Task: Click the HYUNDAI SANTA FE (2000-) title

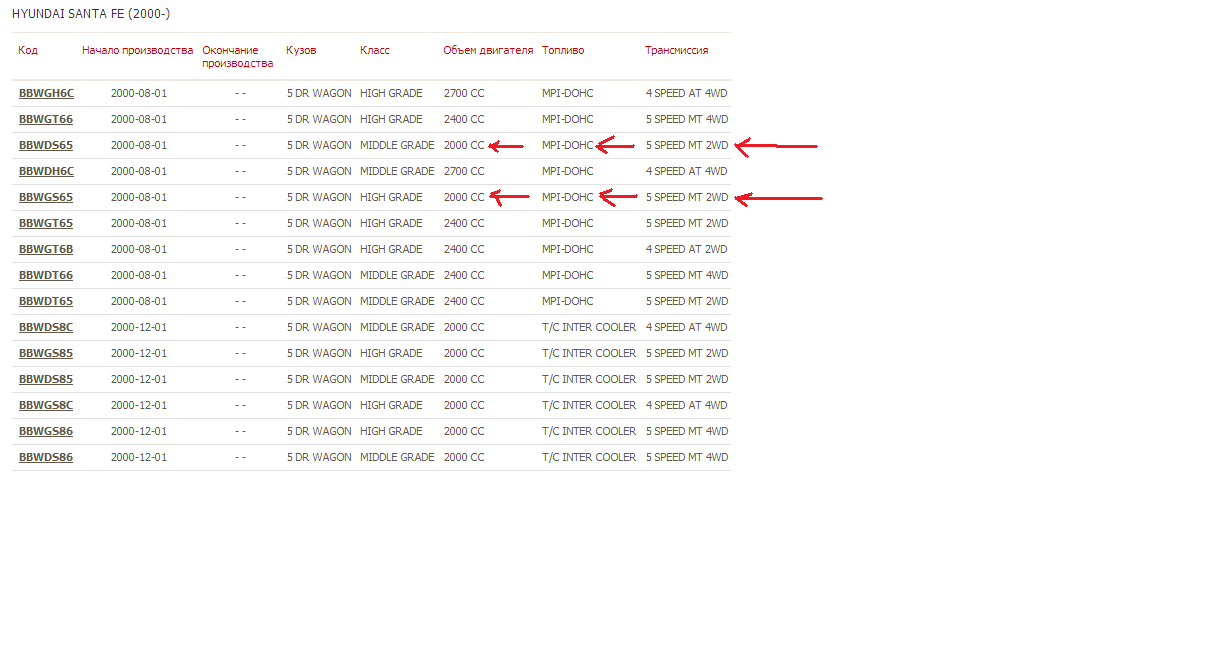Action: pos(91,14)
